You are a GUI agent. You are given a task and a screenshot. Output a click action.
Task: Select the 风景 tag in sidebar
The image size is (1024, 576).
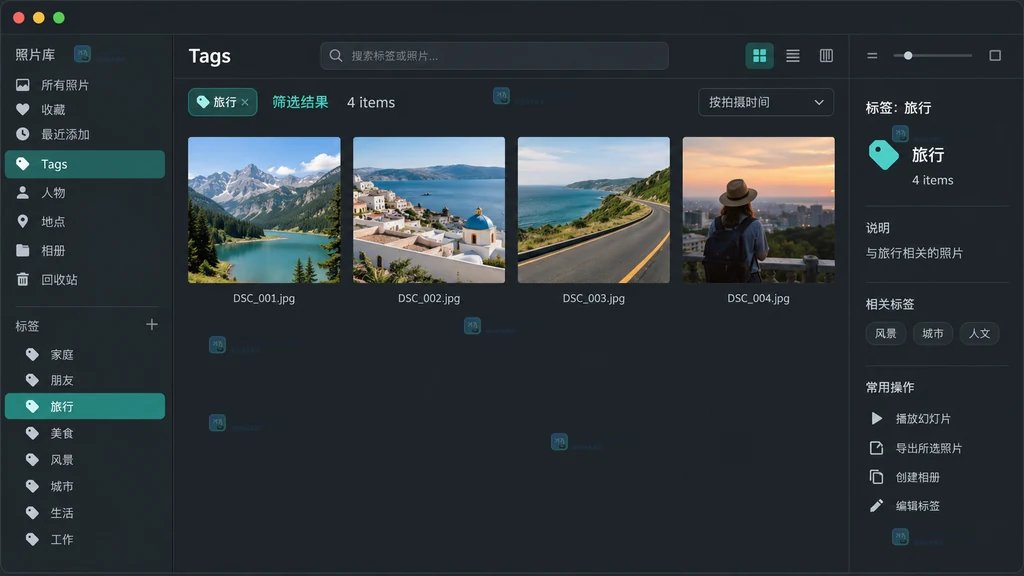click(x=85, y=460)
